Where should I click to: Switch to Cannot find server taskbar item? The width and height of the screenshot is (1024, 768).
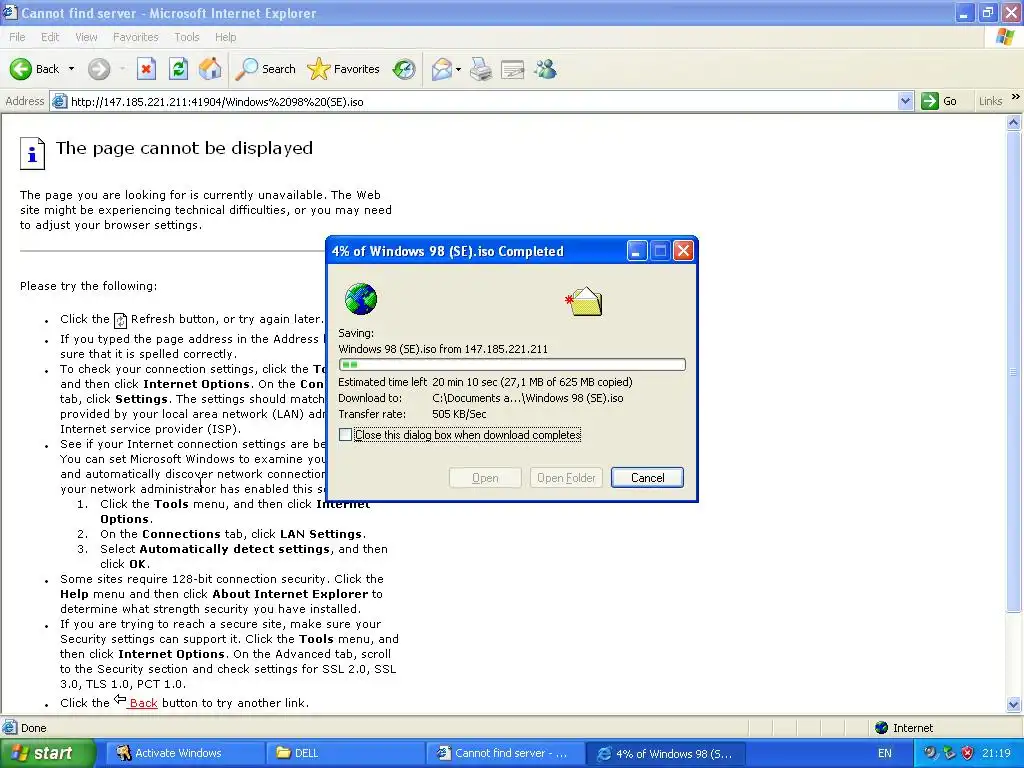pos(503,753)
